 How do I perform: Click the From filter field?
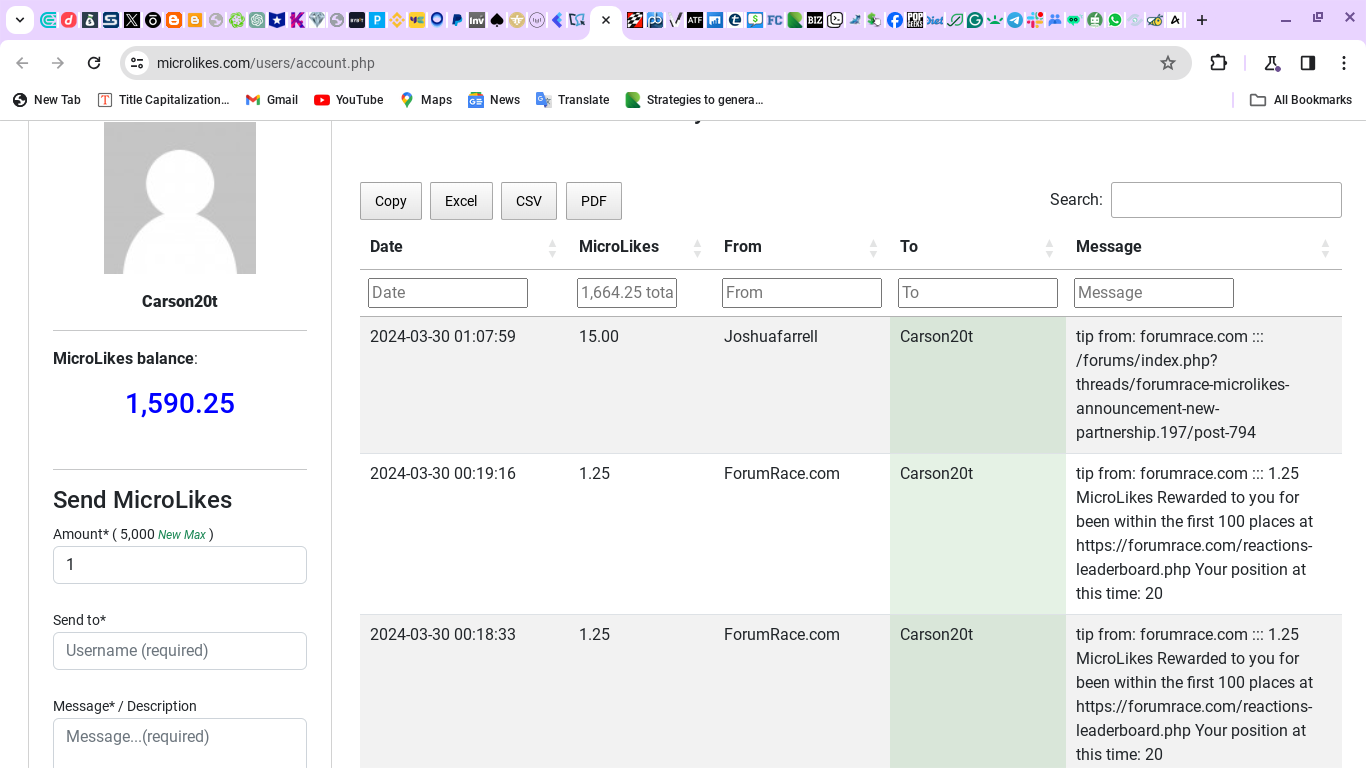pyautogui.click(x=802, y=293)
